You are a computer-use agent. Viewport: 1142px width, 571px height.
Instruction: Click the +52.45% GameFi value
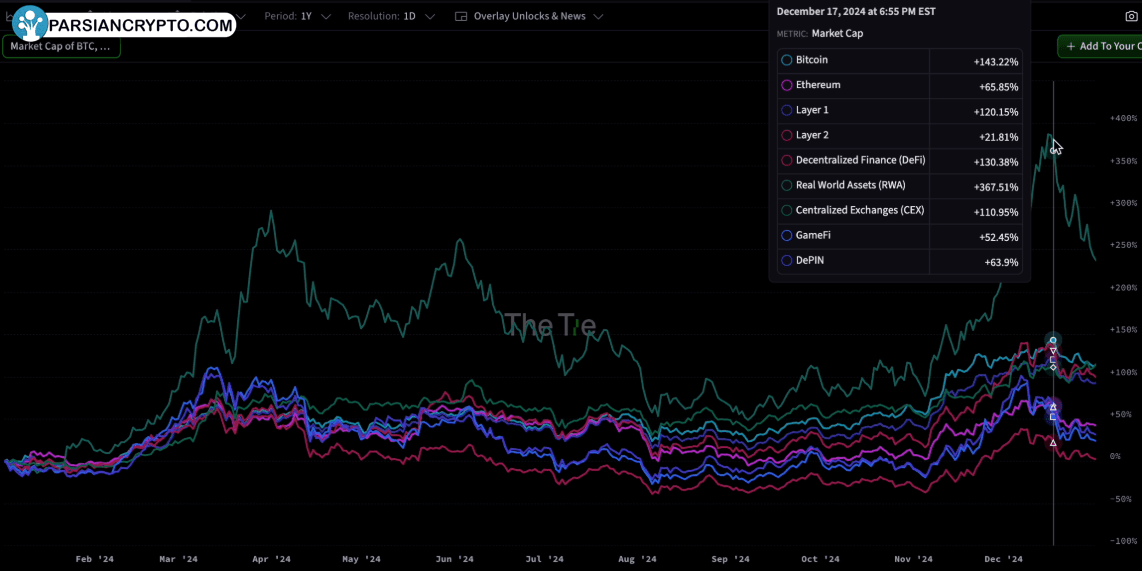[x=999, y=237]
